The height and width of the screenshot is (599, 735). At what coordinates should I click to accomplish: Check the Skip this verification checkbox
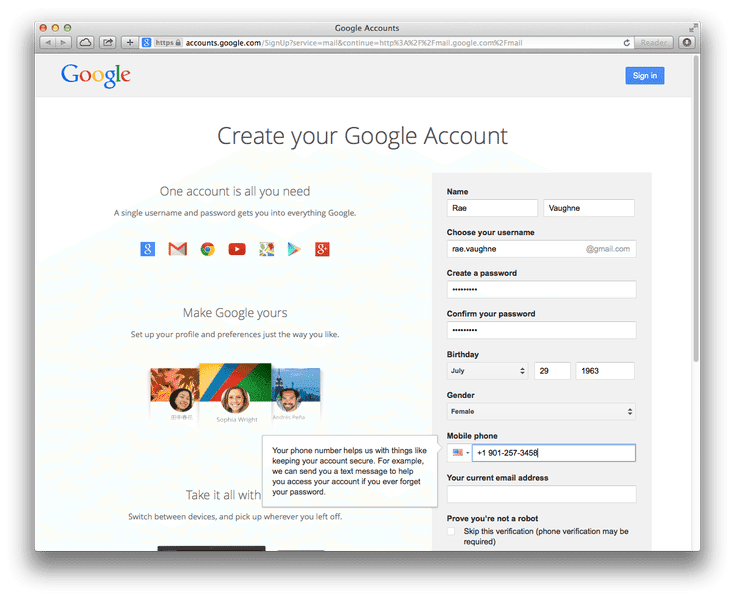click(451, 531)
